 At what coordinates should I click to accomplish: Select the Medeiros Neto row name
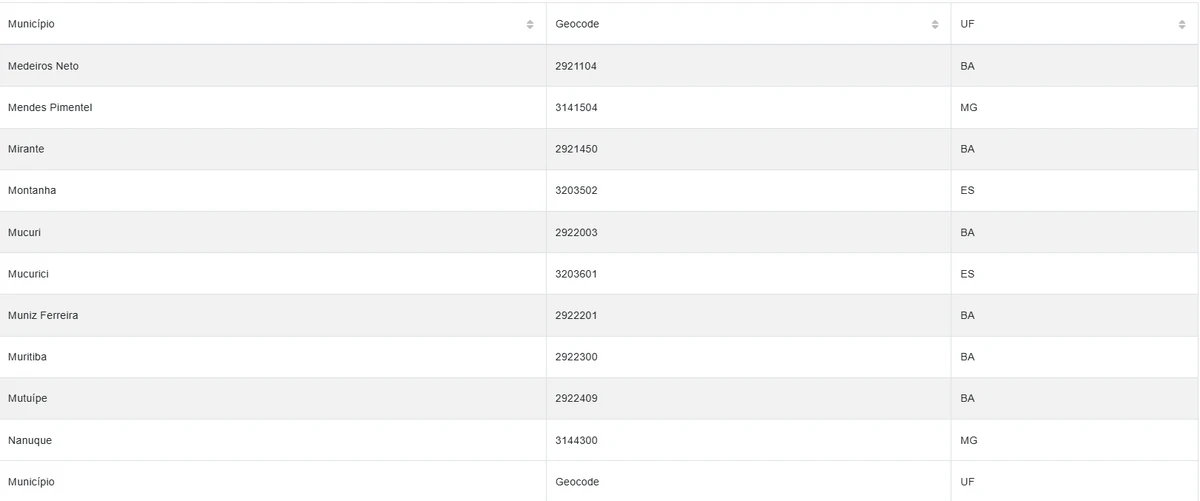[x=43, y=66]
